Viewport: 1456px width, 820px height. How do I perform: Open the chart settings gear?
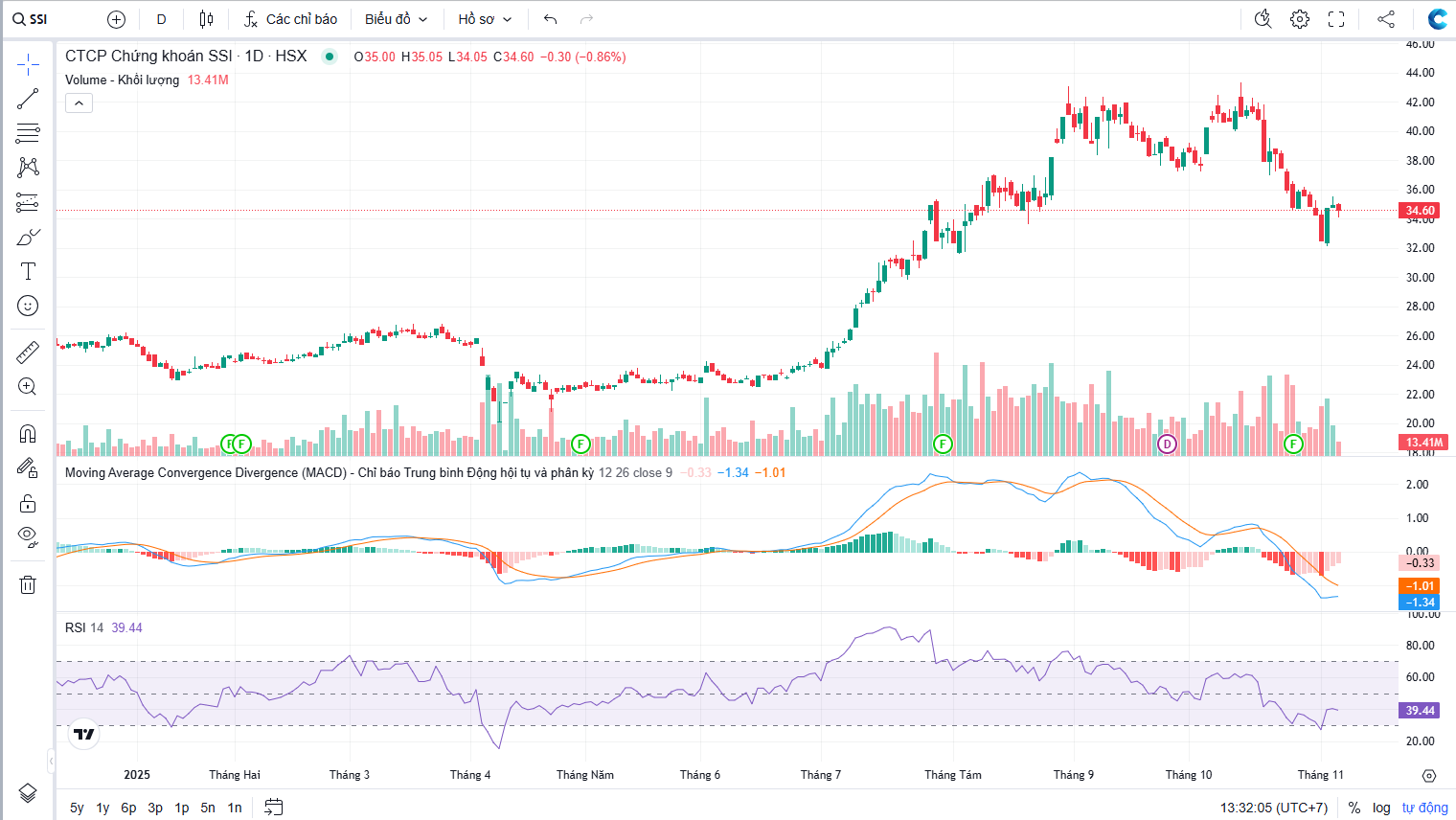(1300, 19)
